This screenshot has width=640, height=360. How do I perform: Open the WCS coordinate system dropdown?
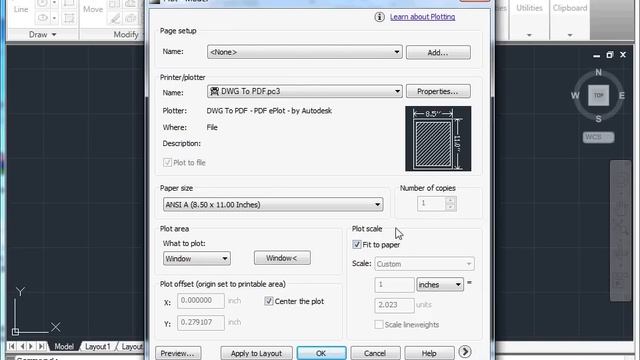[x=598, y=137]
